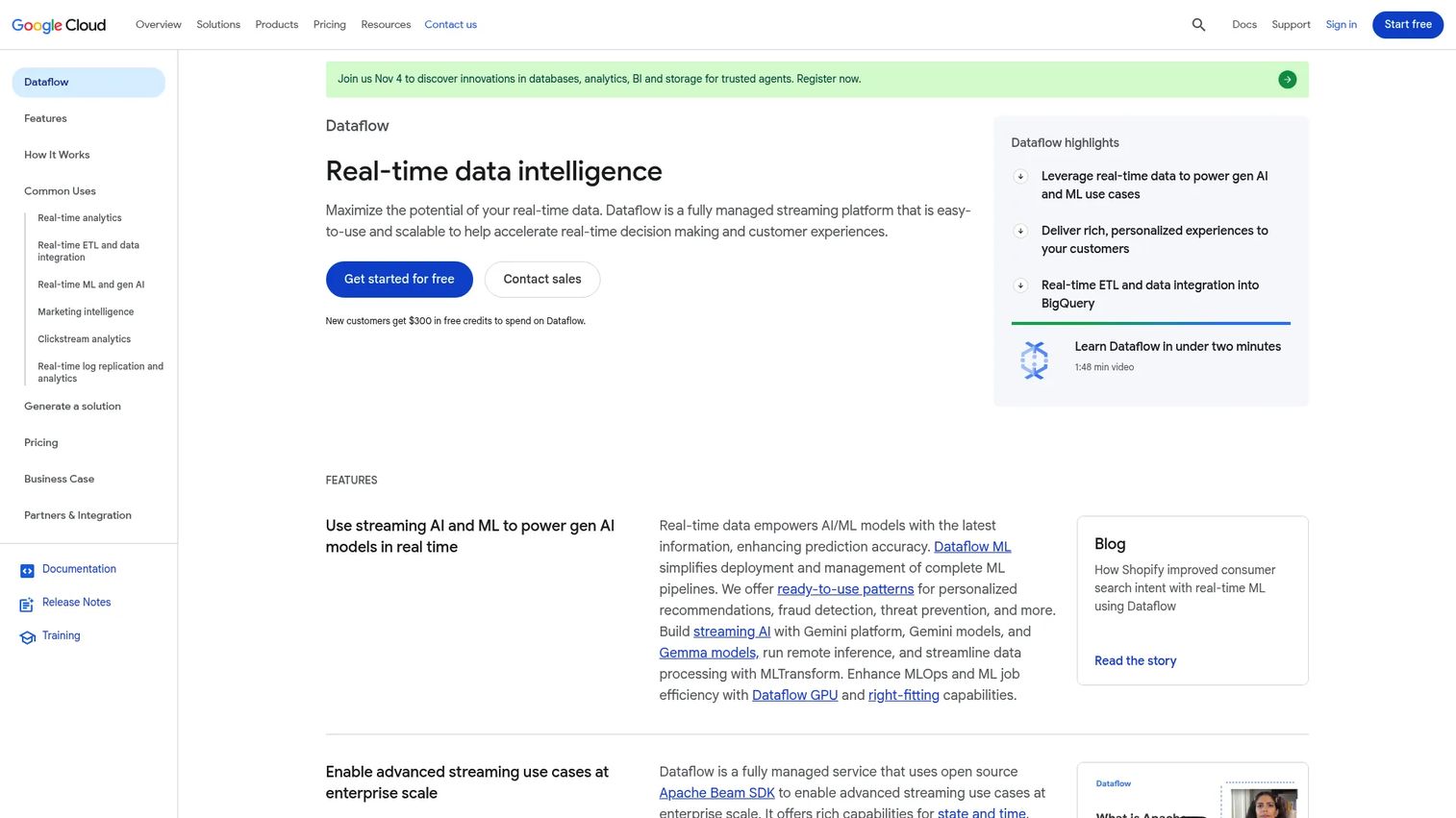Follow the ready-to-use patterns link
1456x818 pixels.
[845, 589]
